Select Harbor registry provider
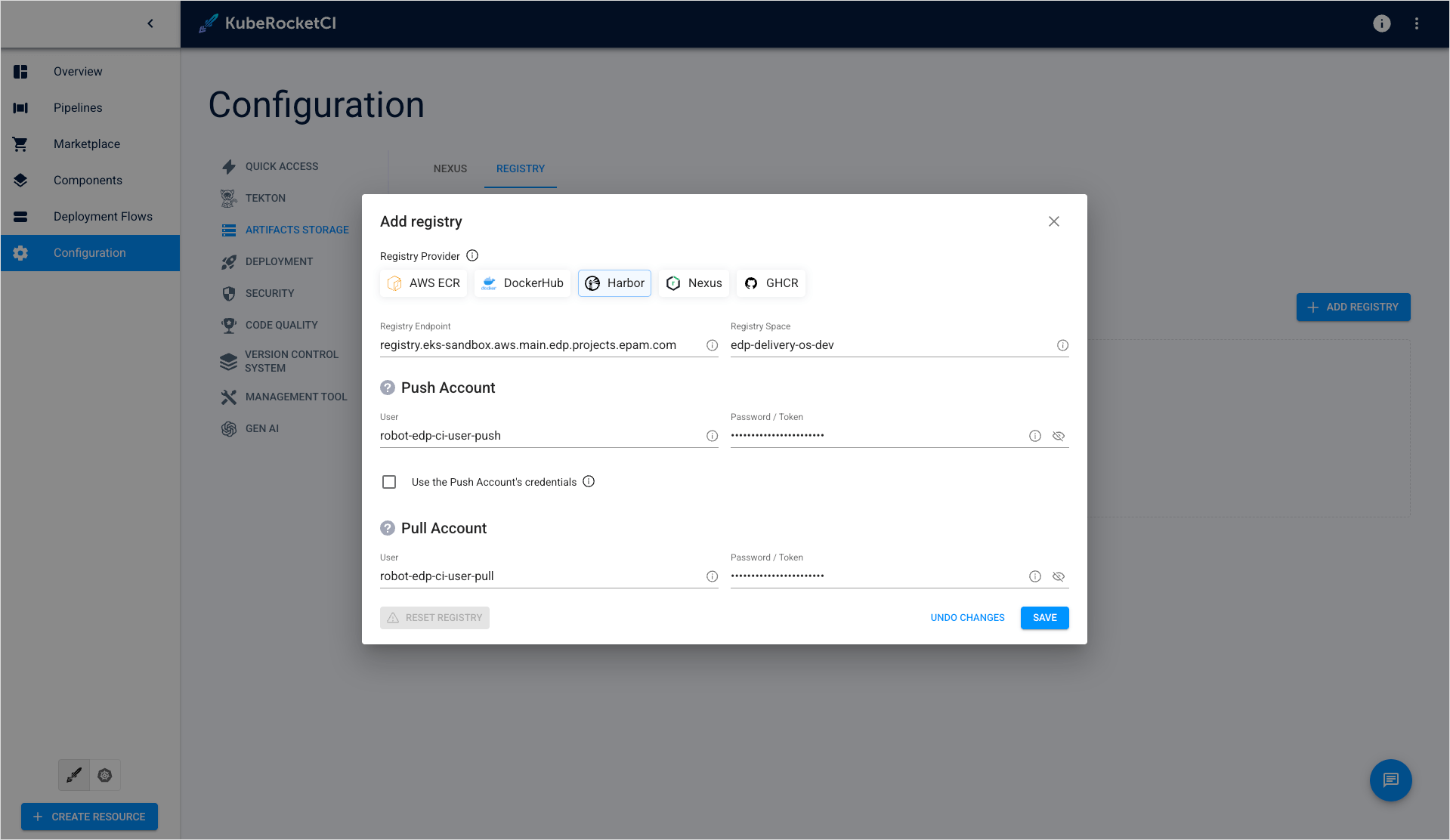1450x840 pixels. tap(614, 283)
